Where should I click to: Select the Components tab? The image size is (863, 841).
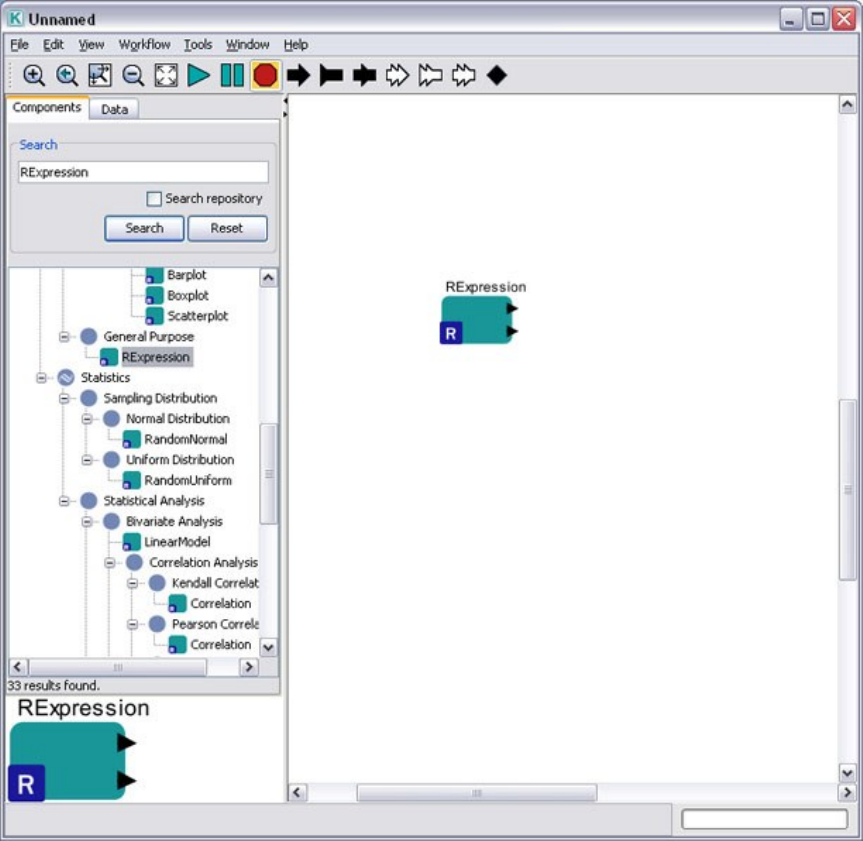pyautogui.click(x=47, y=107)
